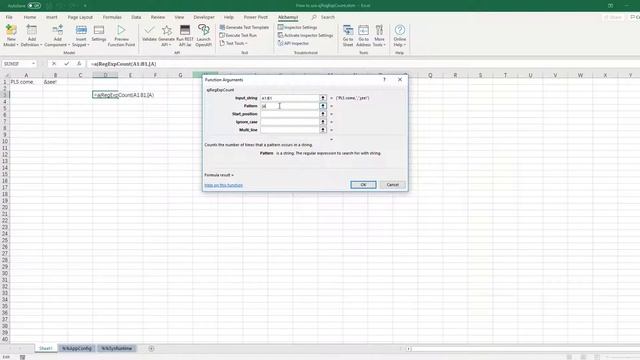Click in the formula bar text
Screen dimensions: 640x360
pyautogui.click(x=123, y=64)
